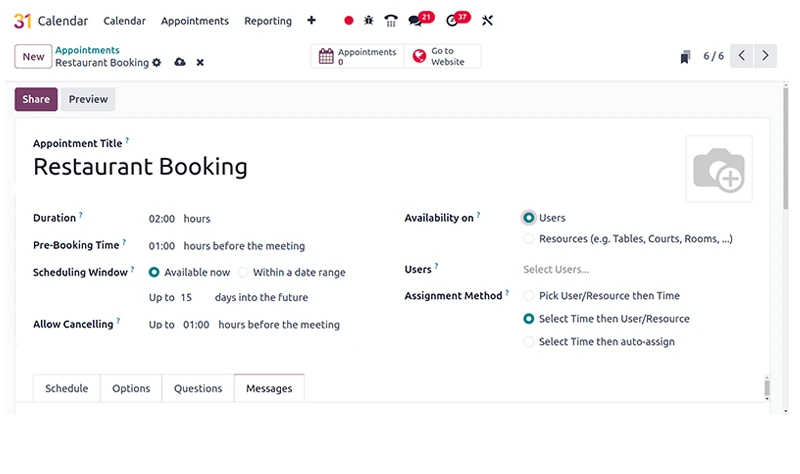The height and width of the screenshot is (474, 800).
Task: Click the 6 / 6 pager counter
Action: click(713, 56)
